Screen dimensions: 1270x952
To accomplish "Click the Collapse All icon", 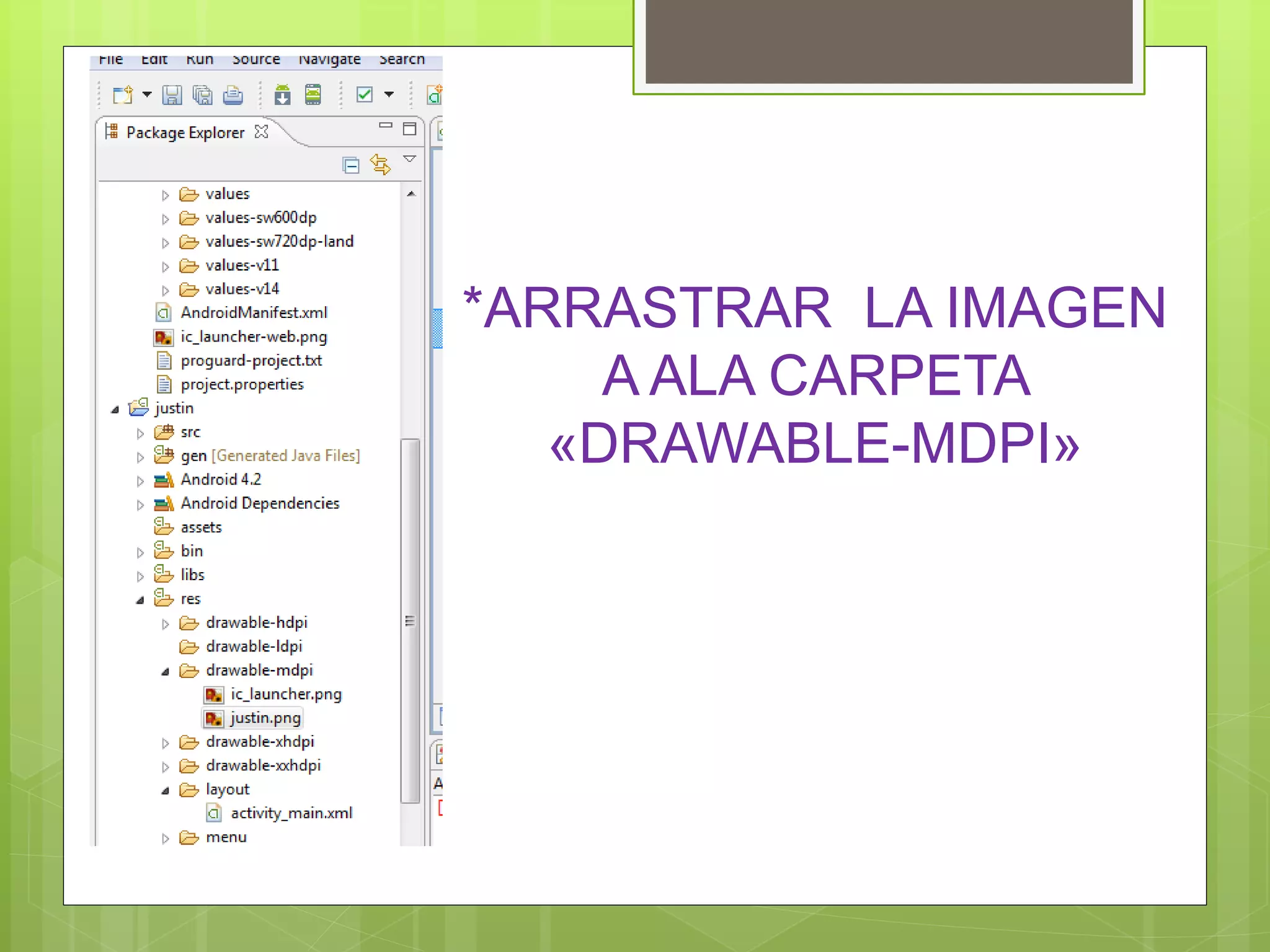I will coord(351,165).
